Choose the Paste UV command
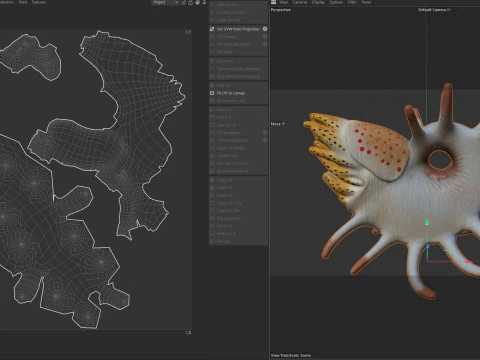Screen dimensions: 480x360 (224, 188)
